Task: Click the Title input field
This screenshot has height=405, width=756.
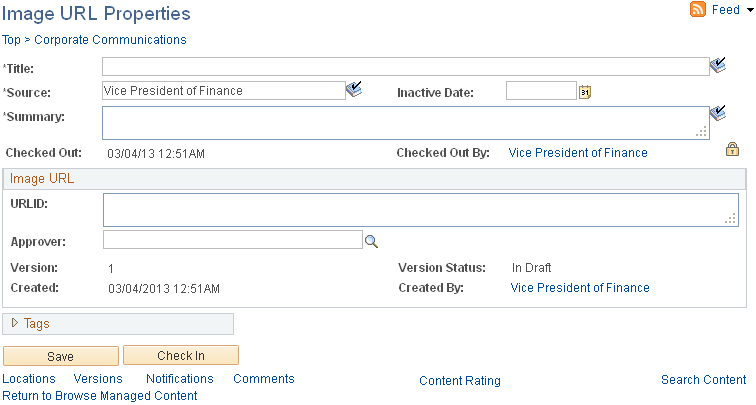Action: (405, 67)
